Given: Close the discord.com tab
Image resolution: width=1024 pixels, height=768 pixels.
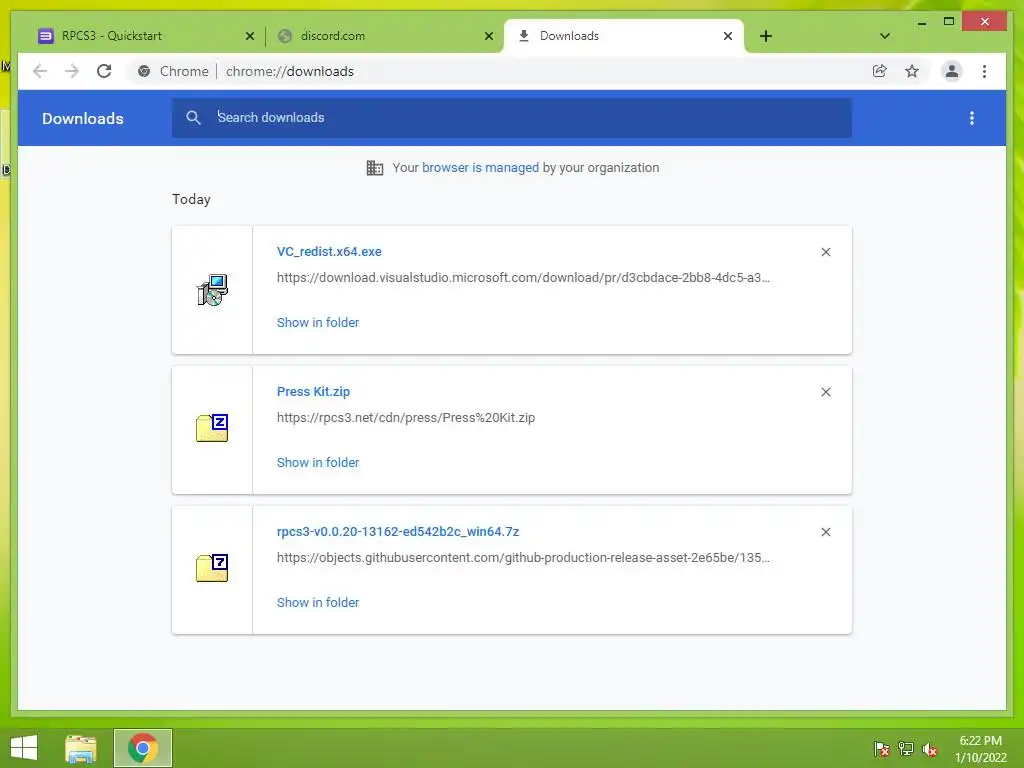Looking at the screenshot, I should click(x=488, y=37).
